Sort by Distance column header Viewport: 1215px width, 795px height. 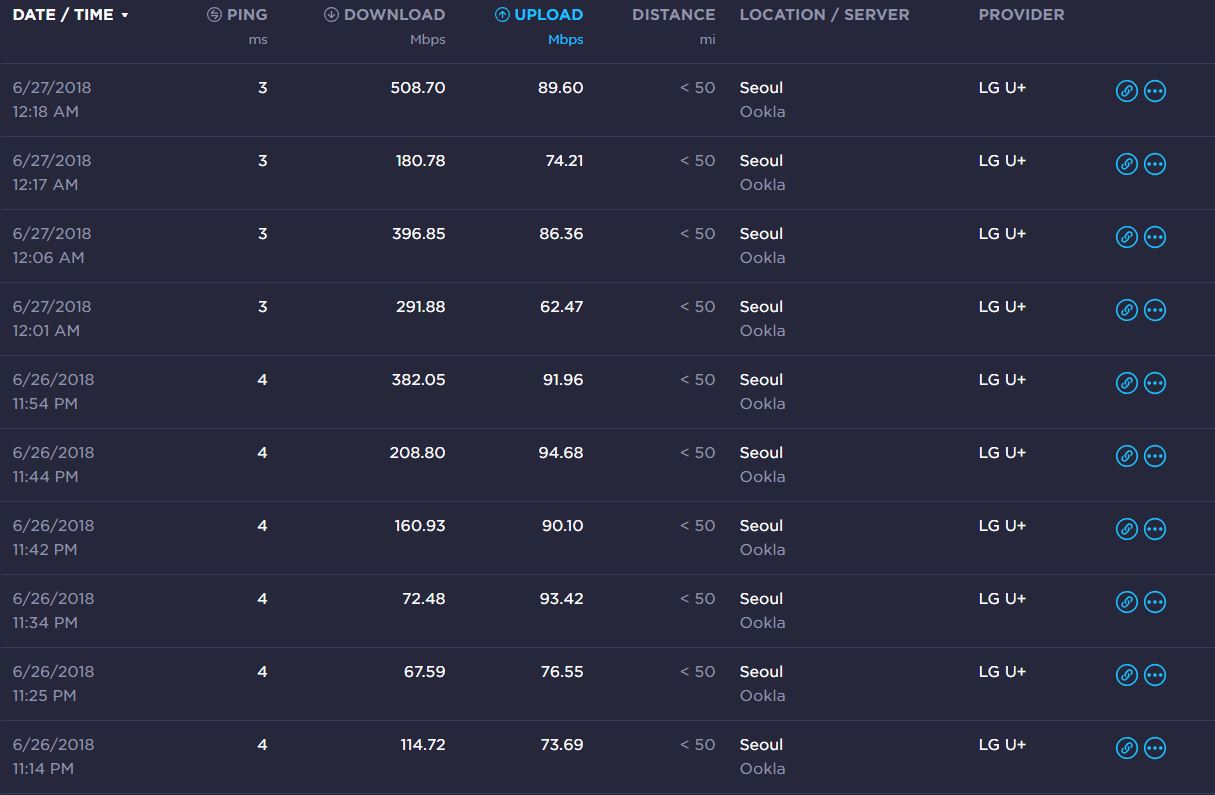coord(673,15)
